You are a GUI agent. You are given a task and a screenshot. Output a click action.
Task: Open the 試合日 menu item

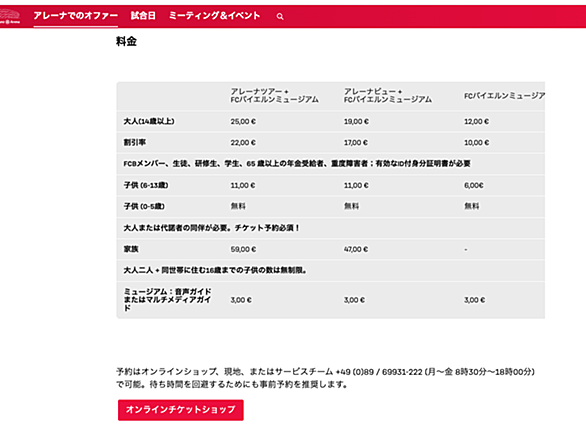143,16
